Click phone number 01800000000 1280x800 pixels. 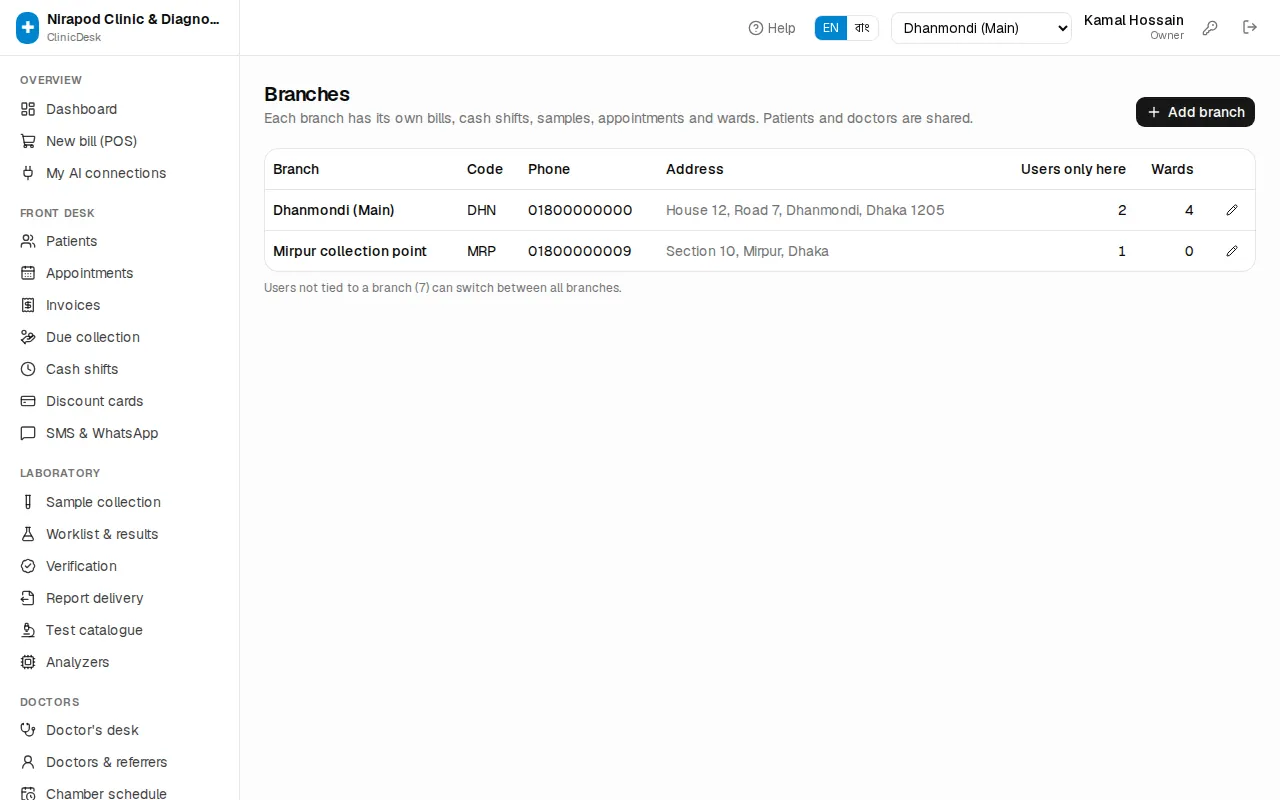pyautogui.click(x=580, y=210)
